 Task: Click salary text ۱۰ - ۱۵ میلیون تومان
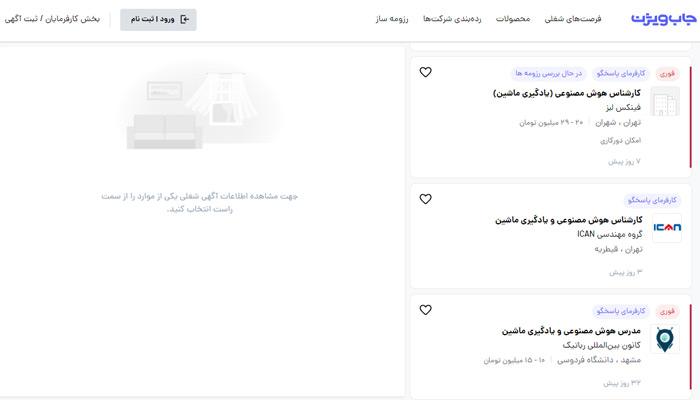point(514,360)
